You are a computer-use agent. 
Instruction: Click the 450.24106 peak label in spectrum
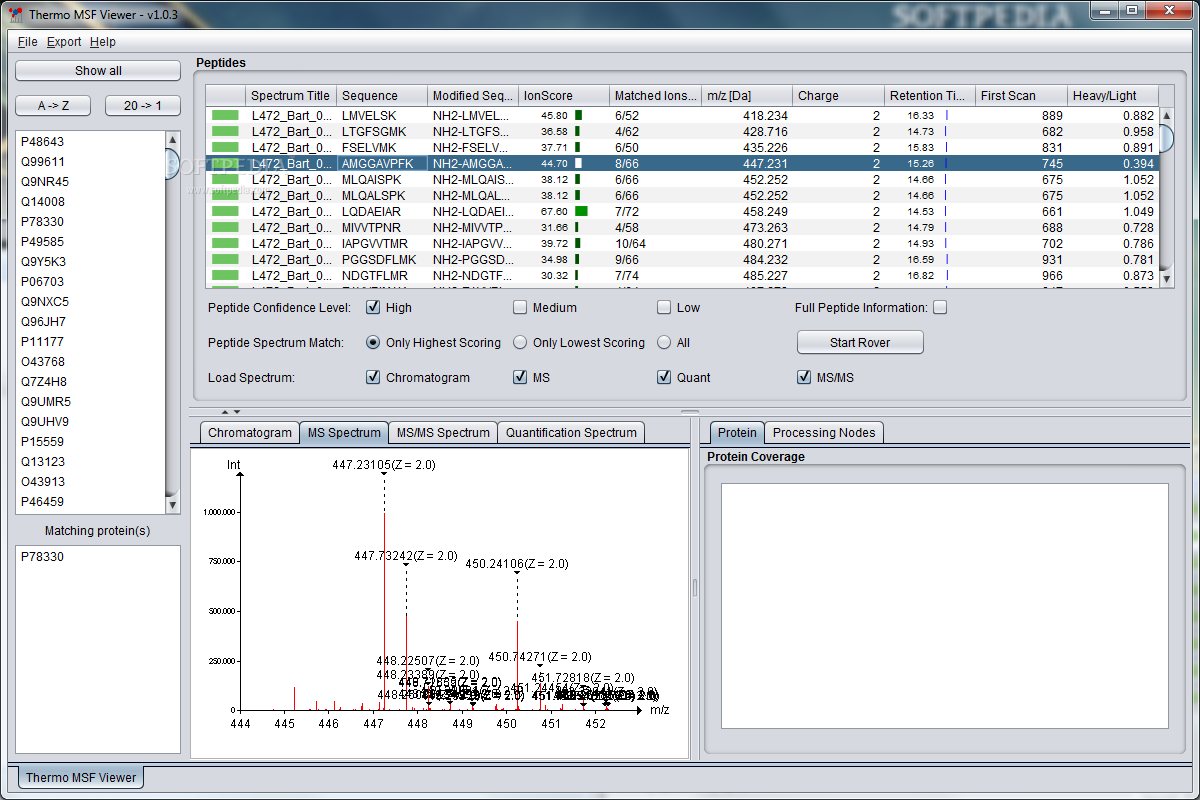tap(517, 564)
